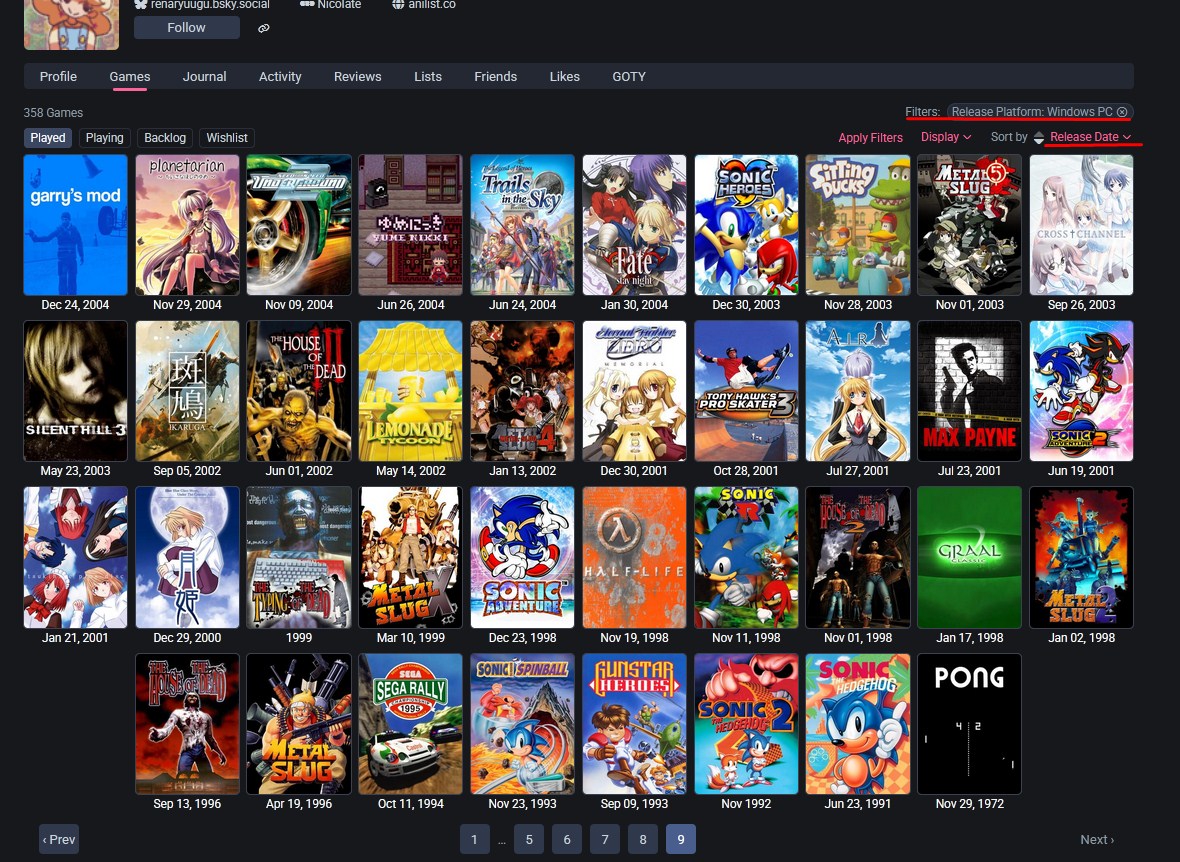Viewport: 1180px width, 862px height.
Task: Go to page 8
Action: [x=643, y=839]
